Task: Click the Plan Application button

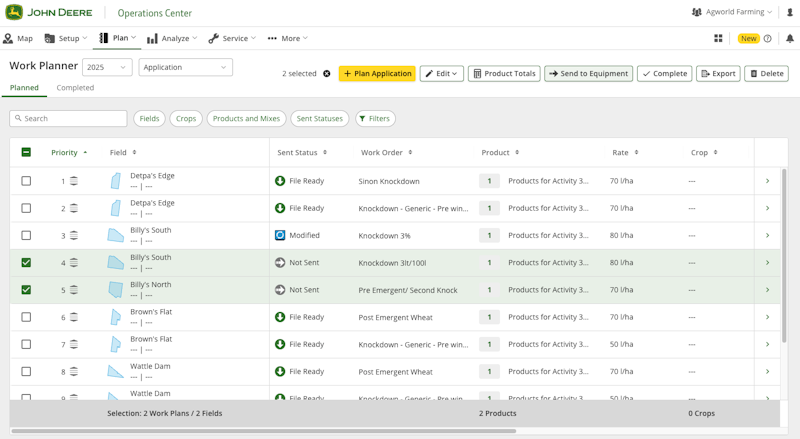Action: [377, 74]
